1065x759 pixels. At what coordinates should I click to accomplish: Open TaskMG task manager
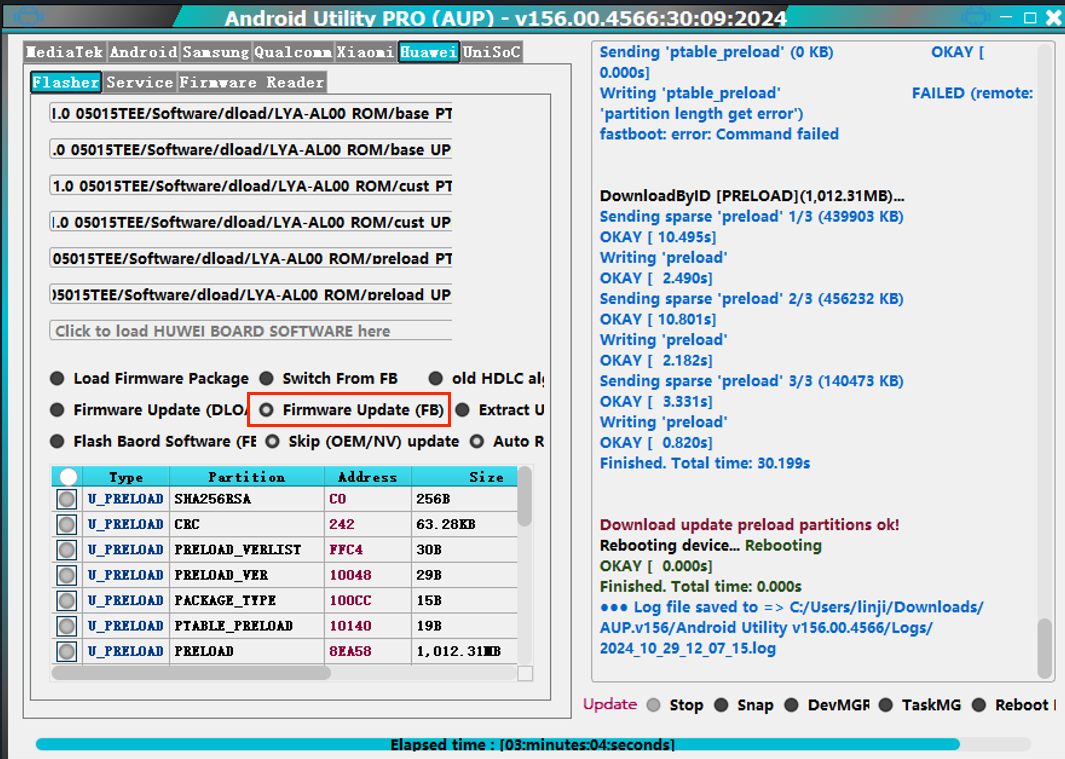(x=920, y=705)
